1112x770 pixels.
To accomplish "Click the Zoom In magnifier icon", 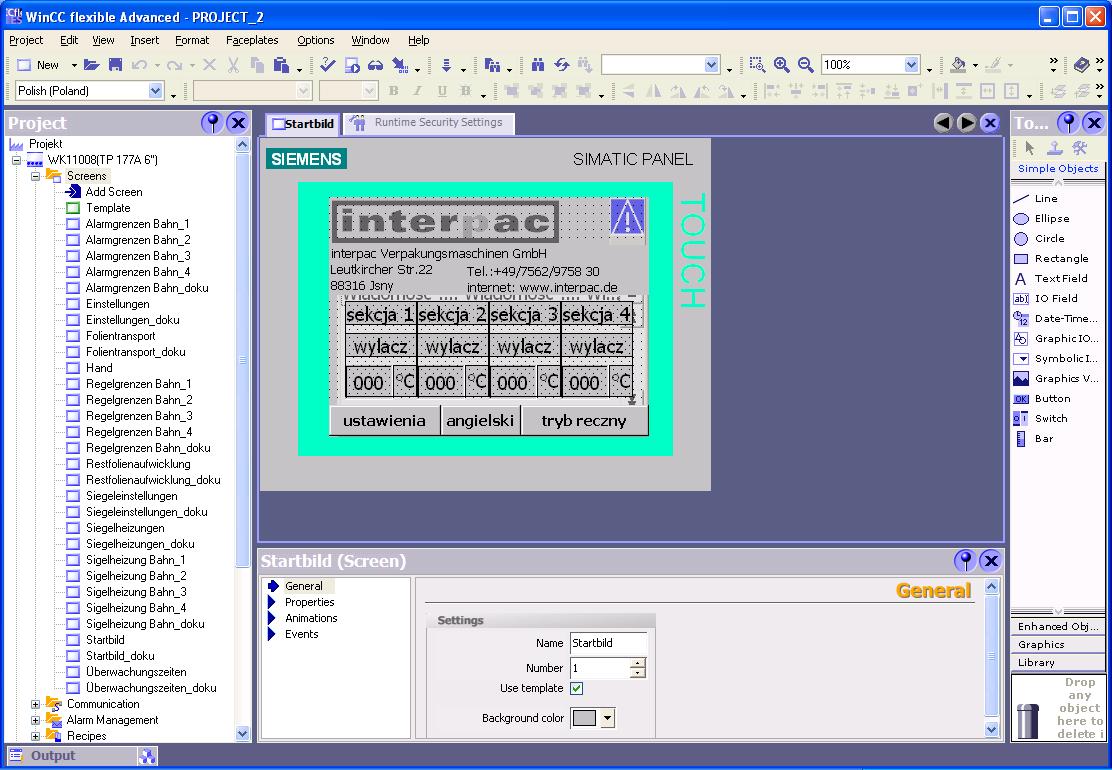I will tap(782, 64).
